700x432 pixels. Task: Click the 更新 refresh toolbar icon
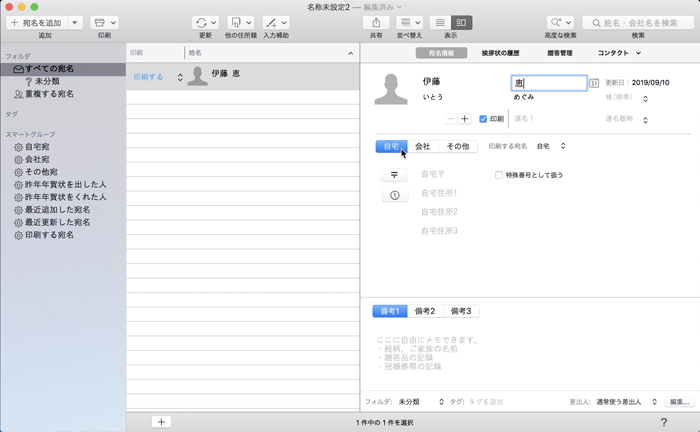(204, 22)
